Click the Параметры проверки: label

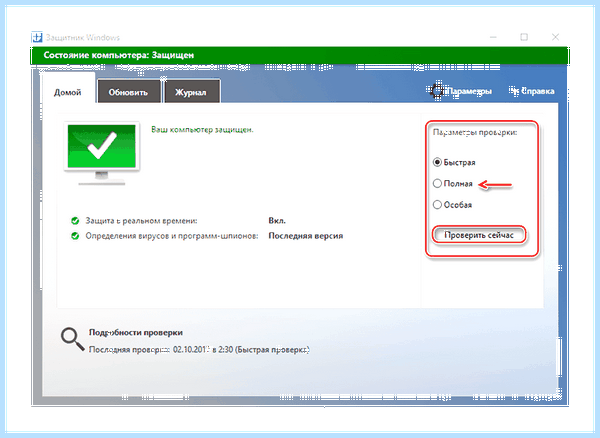(475, 132)
